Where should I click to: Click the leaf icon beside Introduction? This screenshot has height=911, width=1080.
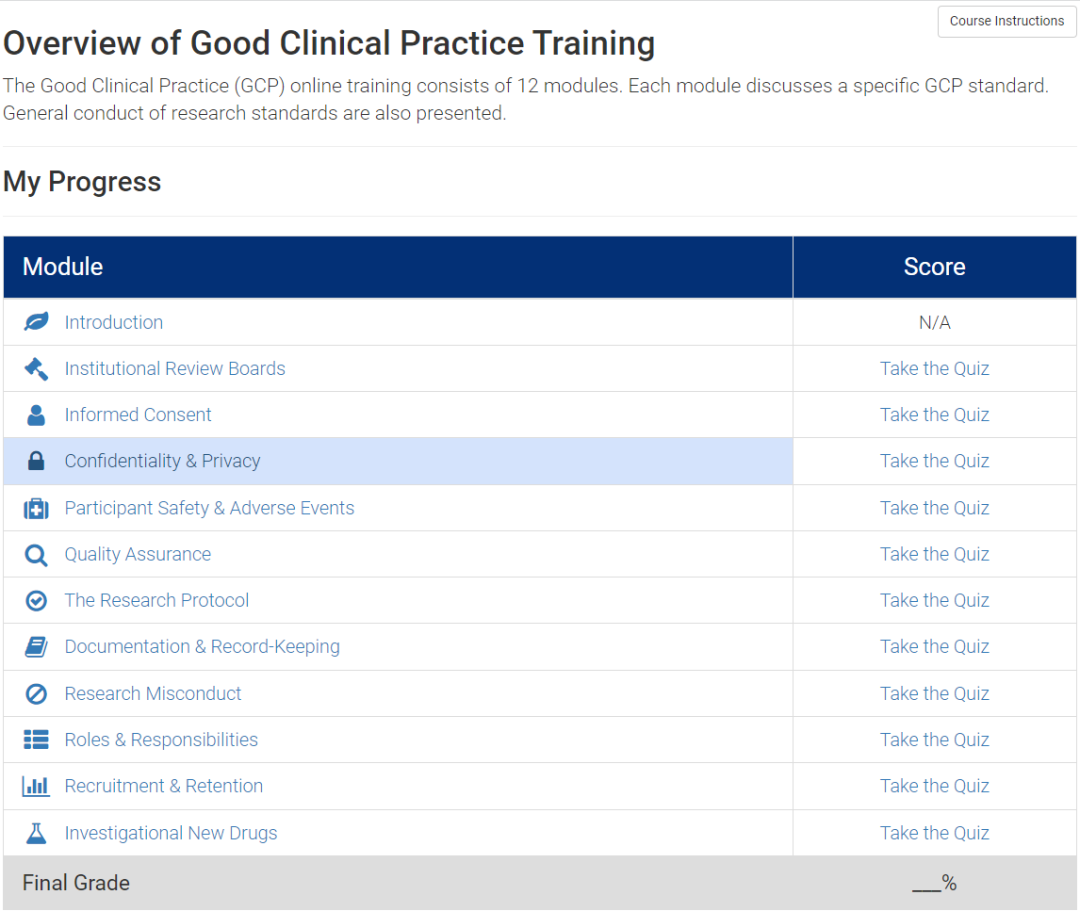[x=36, y=322]
